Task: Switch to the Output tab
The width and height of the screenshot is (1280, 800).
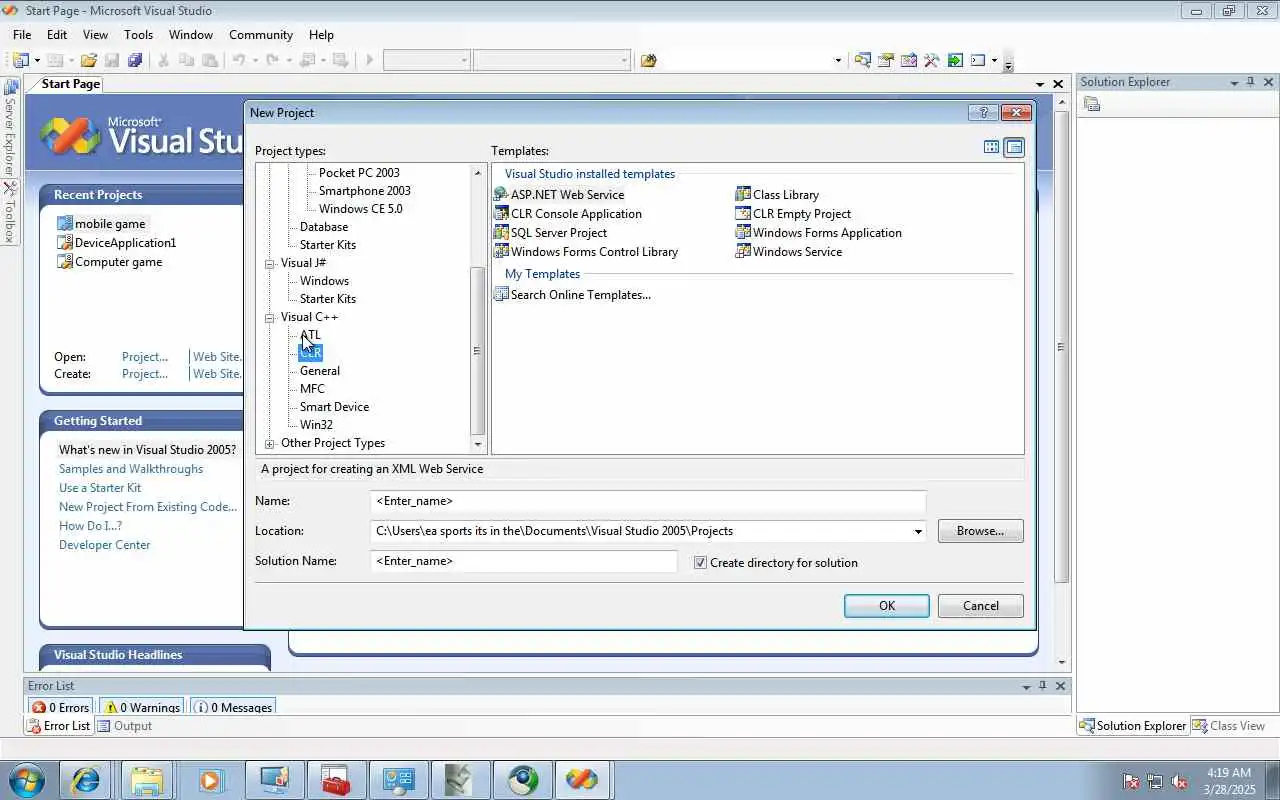Action: click(124, 726)
